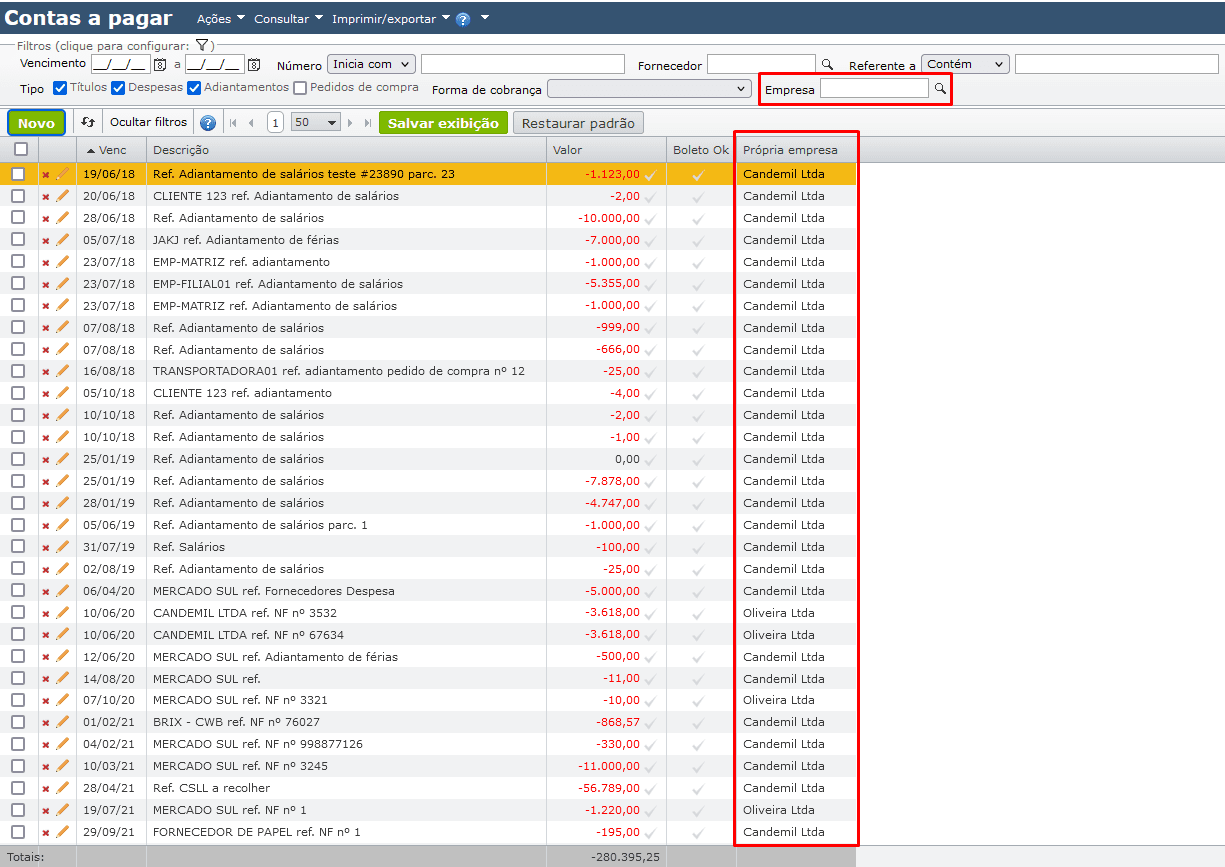
Task: Delete the CLIENTE 123 20/06/18 entry
Action: point(45,197)
